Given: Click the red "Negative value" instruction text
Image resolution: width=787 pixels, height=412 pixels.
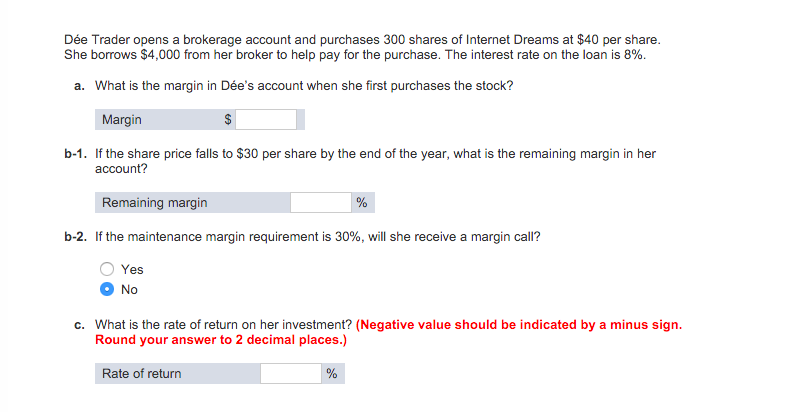Looking at the screenshot, I should point(519,325).
